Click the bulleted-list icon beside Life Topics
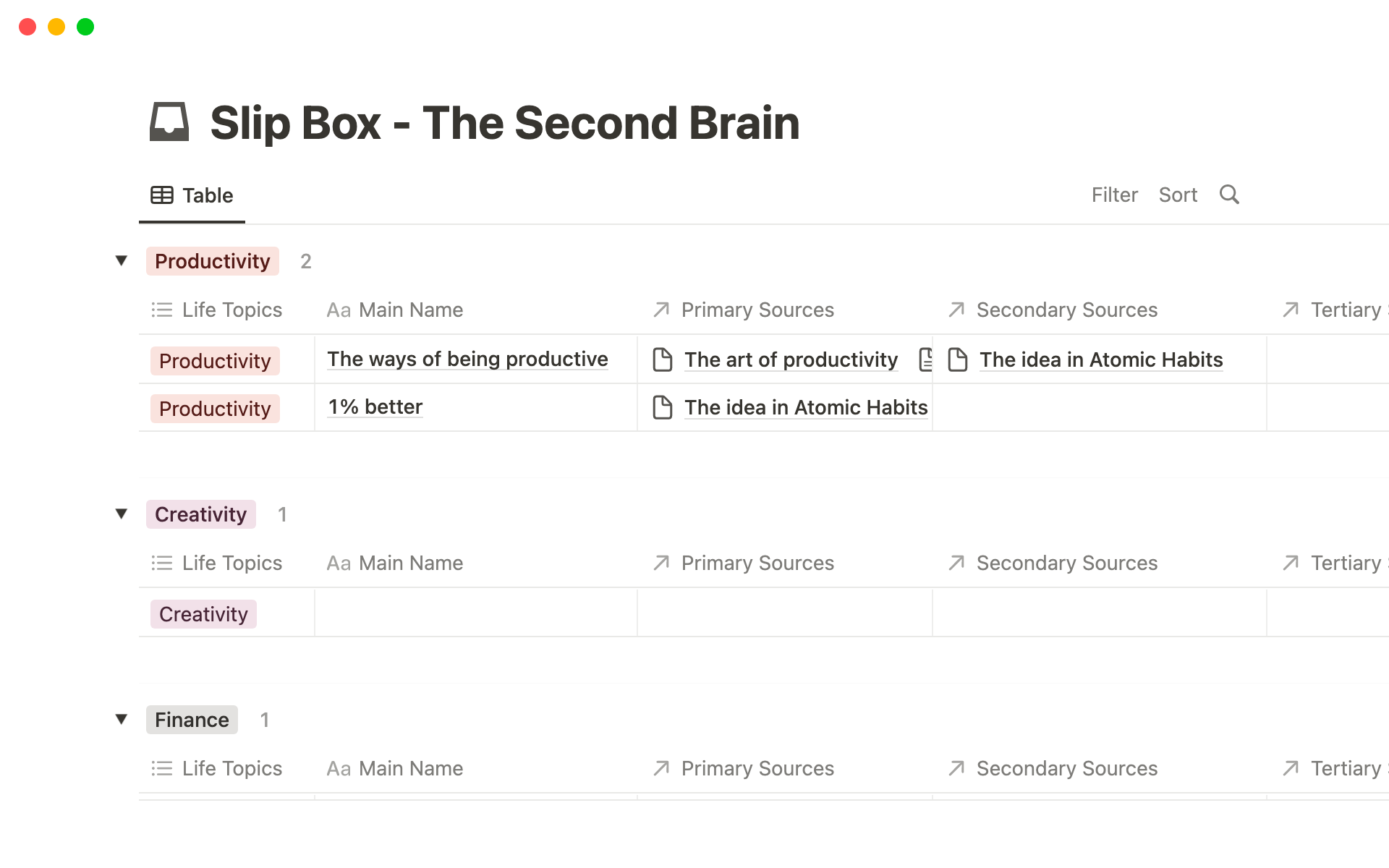The width and height of the screenshot is (1389, 868). click(162, 310)
